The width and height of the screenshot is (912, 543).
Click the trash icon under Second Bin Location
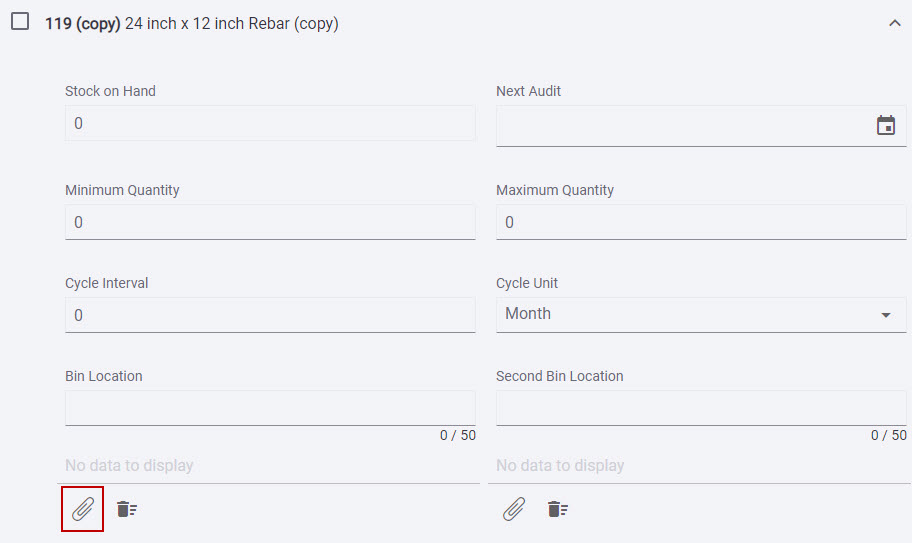pyautogui.click(x=558, y=509)
